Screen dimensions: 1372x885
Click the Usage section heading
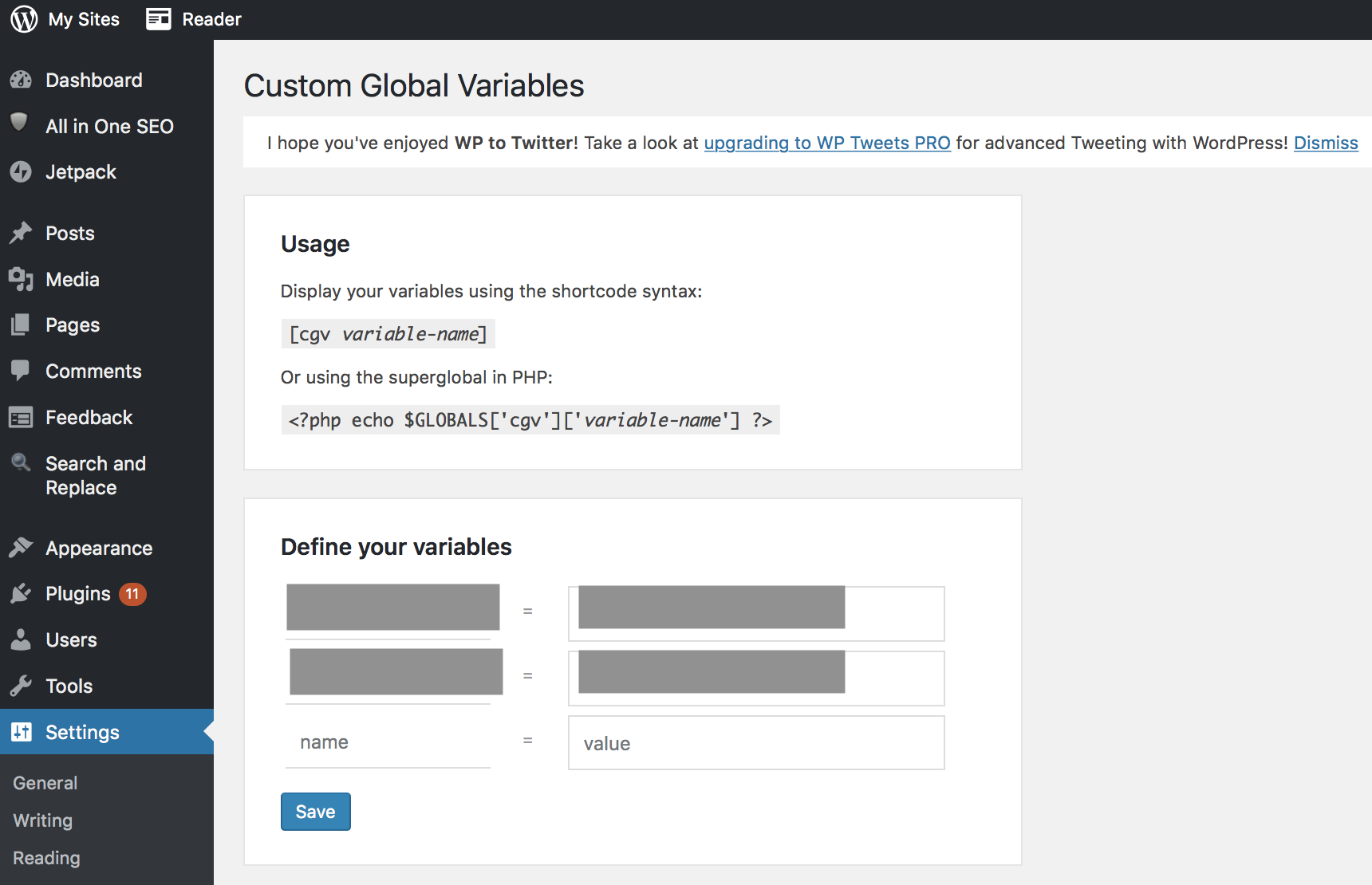(315, 244)
